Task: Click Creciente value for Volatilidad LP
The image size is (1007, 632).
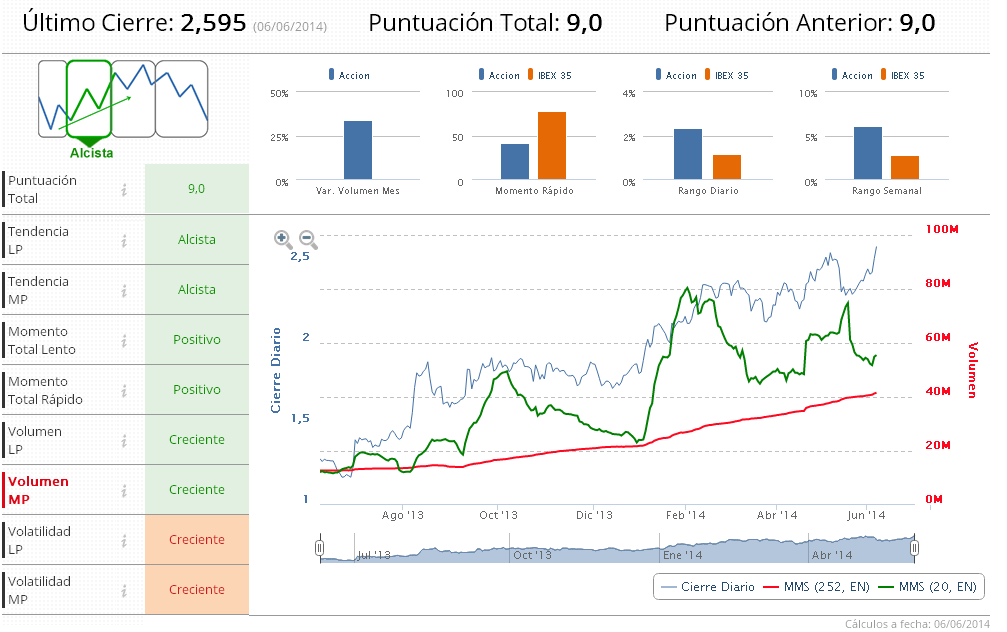Action: pos(197,540)
